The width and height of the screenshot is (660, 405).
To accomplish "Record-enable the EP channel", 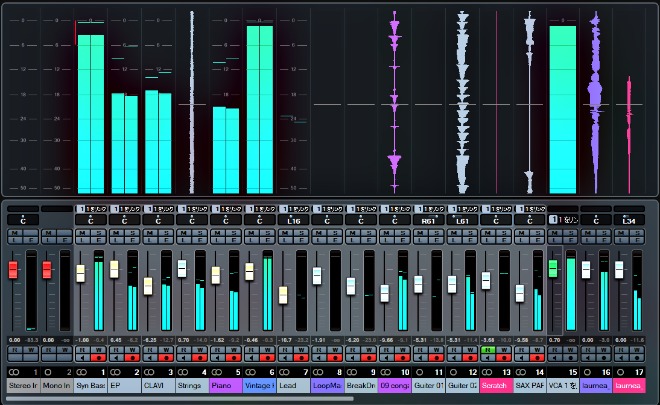I will click(132, 358).
